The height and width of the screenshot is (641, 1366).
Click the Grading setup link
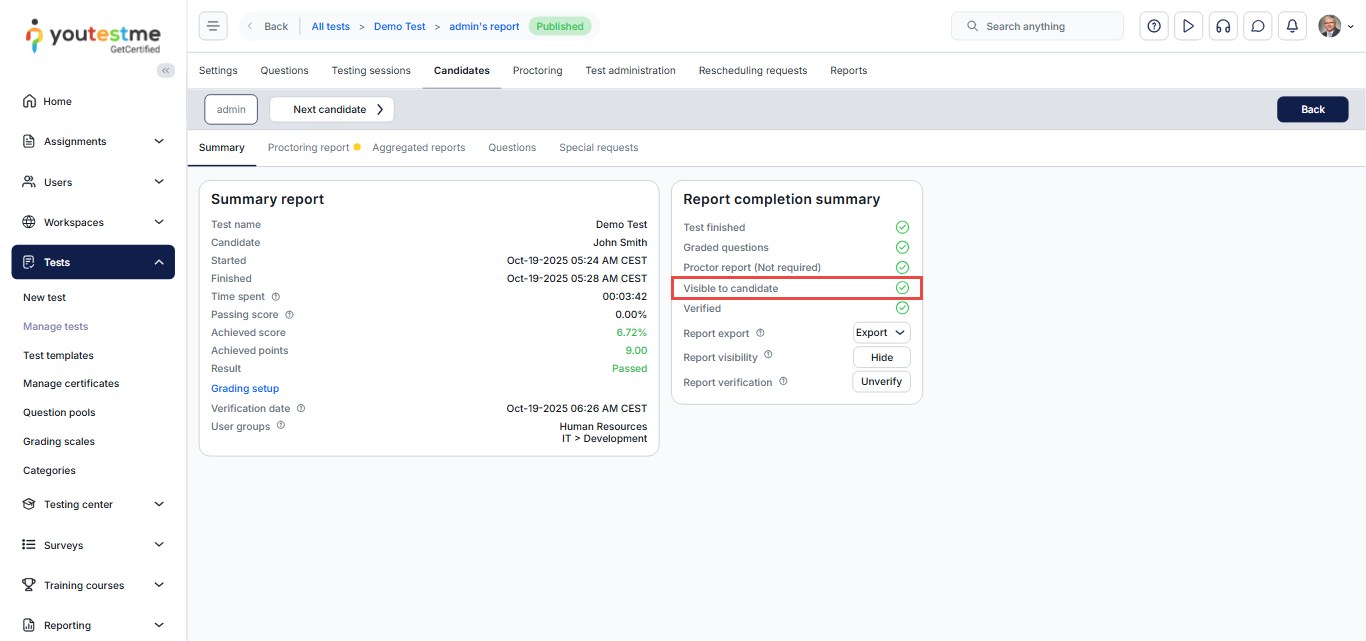(x=245, y=389)
